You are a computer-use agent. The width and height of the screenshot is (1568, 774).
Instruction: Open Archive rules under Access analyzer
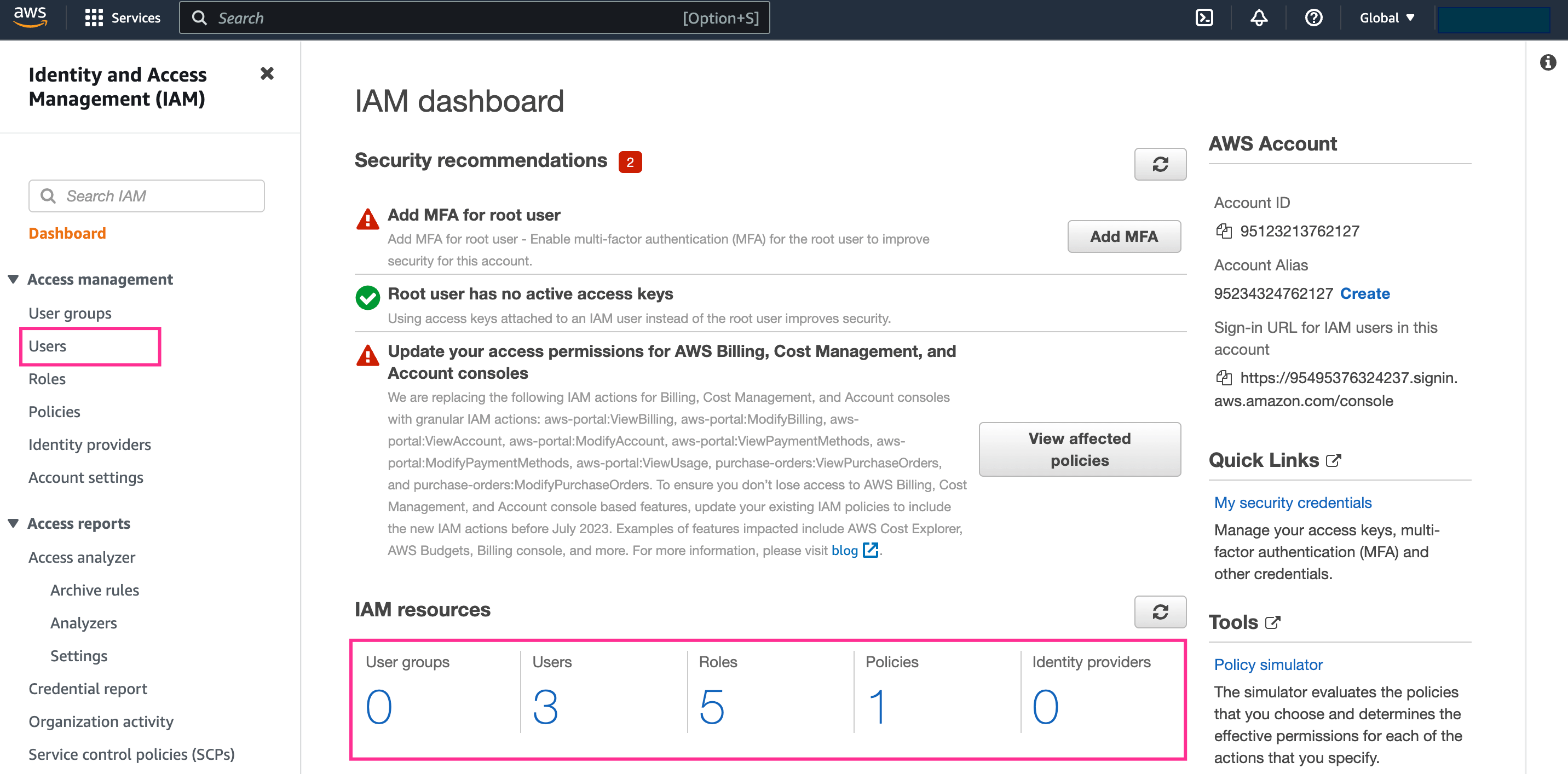(x=94, y=590)
